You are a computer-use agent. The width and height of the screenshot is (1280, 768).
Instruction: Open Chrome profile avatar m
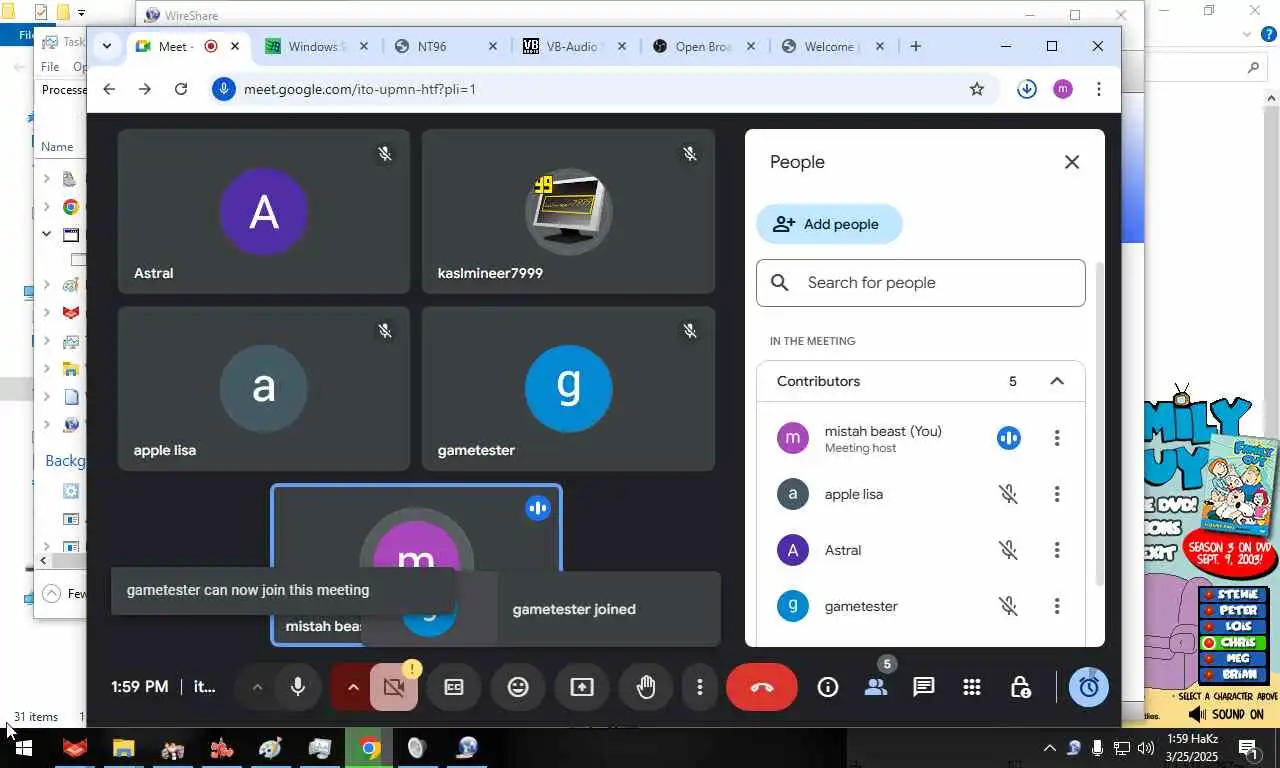pyautogui.click(x=1063, y=89)
